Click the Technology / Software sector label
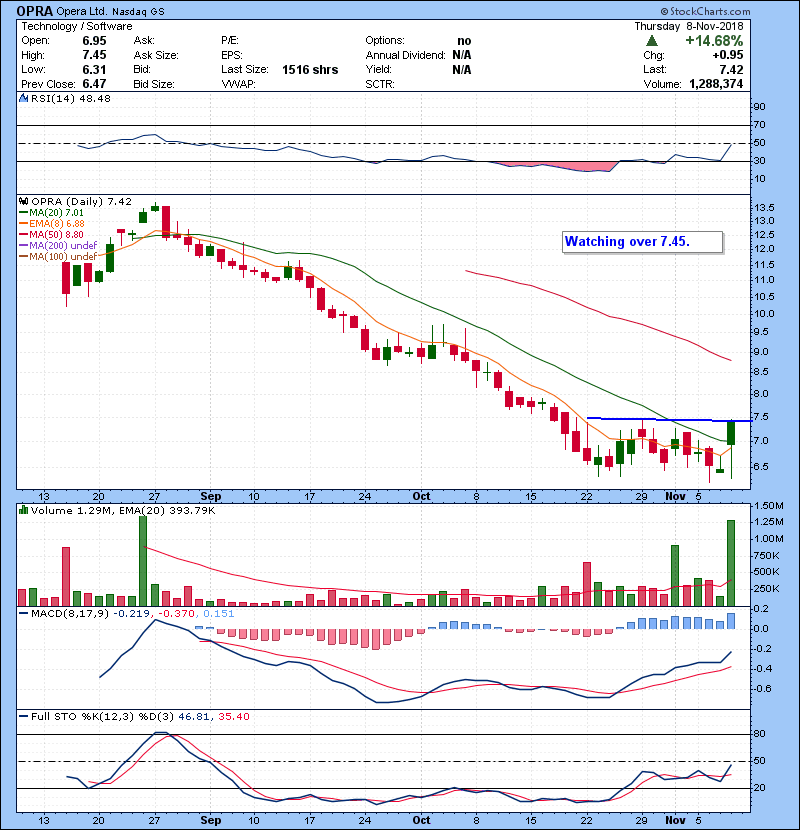The image size is (800, 830). 77,26
